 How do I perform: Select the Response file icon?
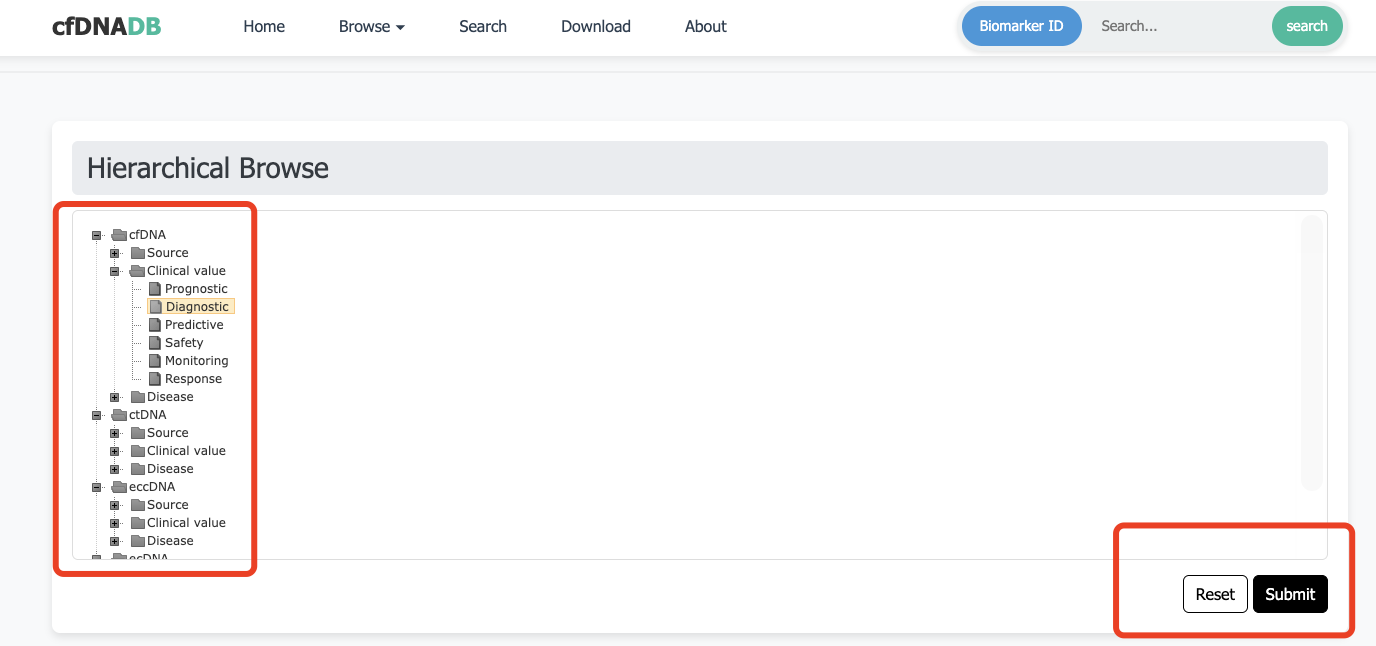[155, 379]
